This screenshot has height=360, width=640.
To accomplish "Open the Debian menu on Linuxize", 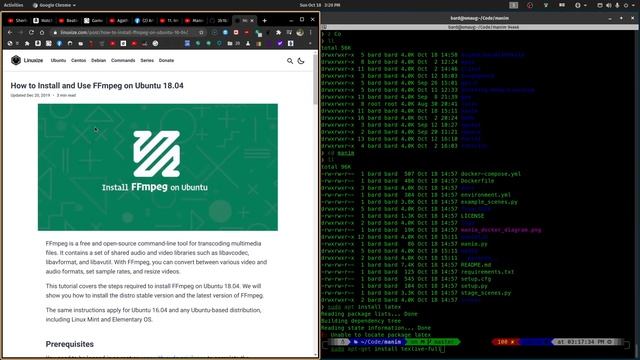I will click(98, 60).
